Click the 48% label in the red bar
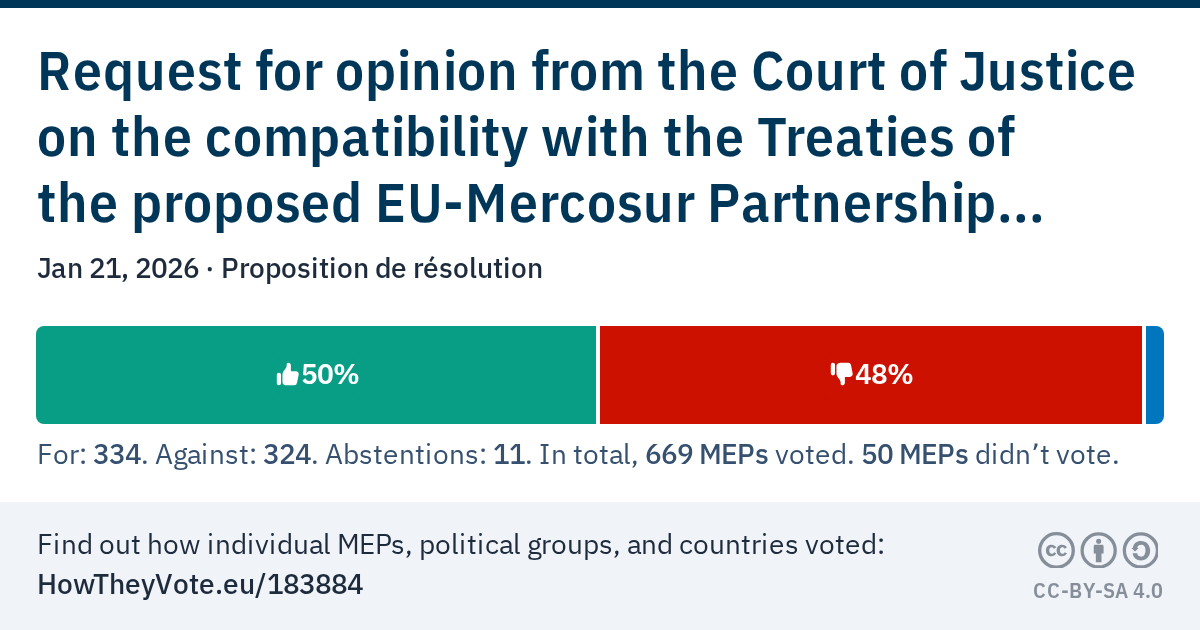 pos(883,375)
